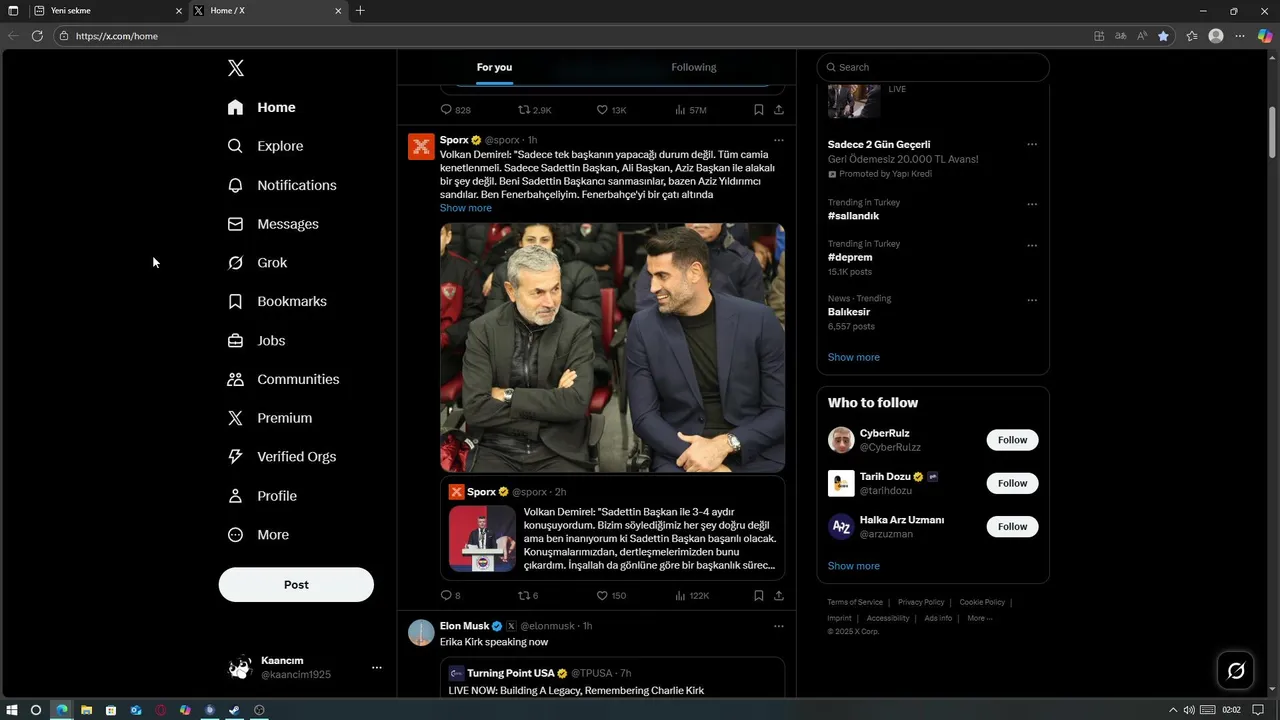This screenshot has width=1280, height=720.
Task: Open the Explore page
Action: pyautogui.click(x=265, y=146)
